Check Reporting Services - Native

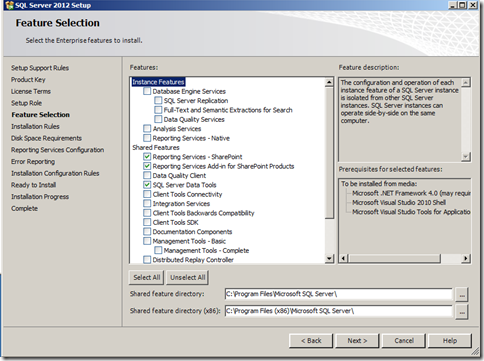click(147, 138)
